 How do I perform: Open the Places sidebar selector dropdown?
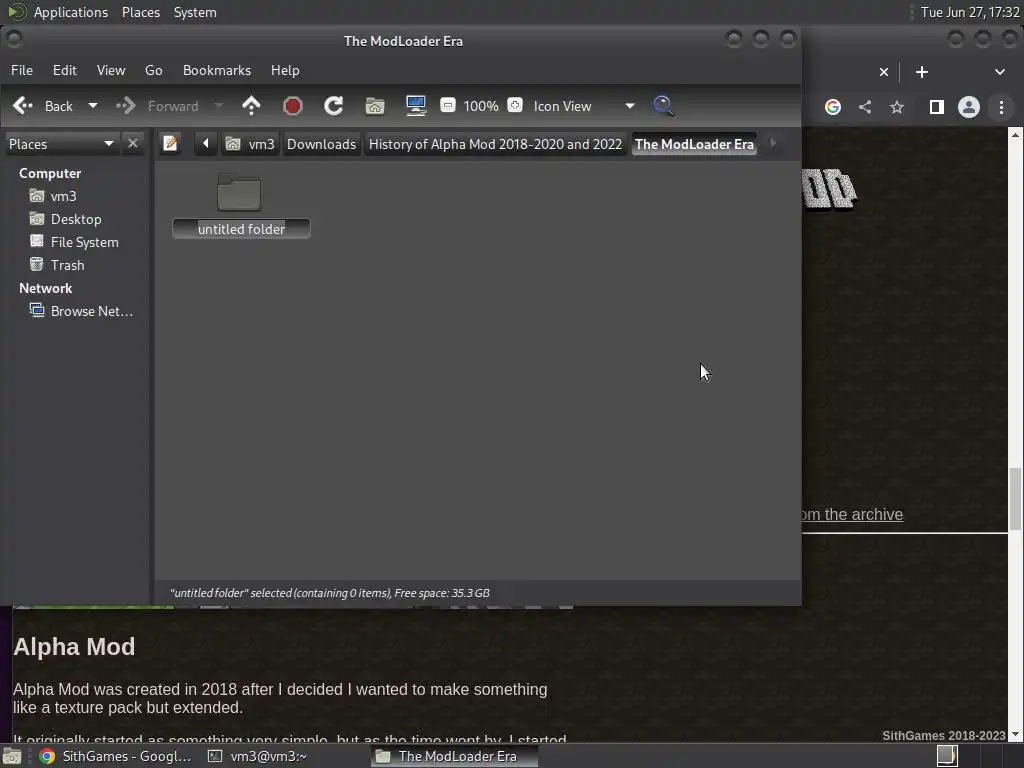pos(61,144)
